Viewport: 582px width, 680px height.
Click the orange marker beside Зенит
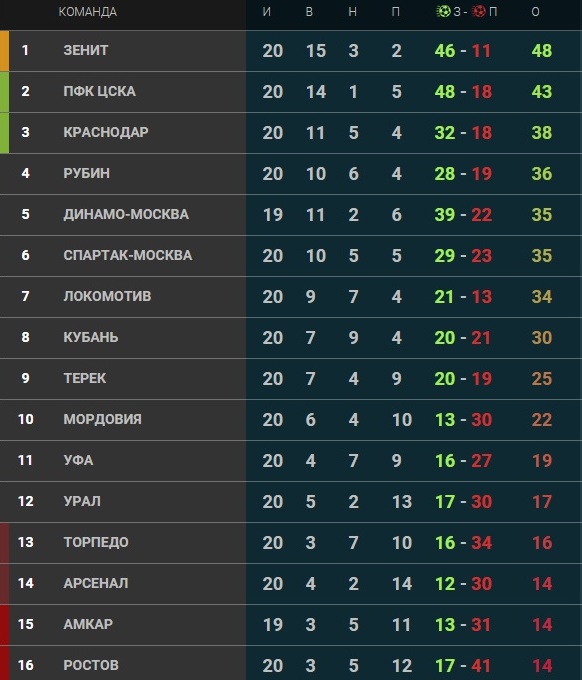point(4,51)
